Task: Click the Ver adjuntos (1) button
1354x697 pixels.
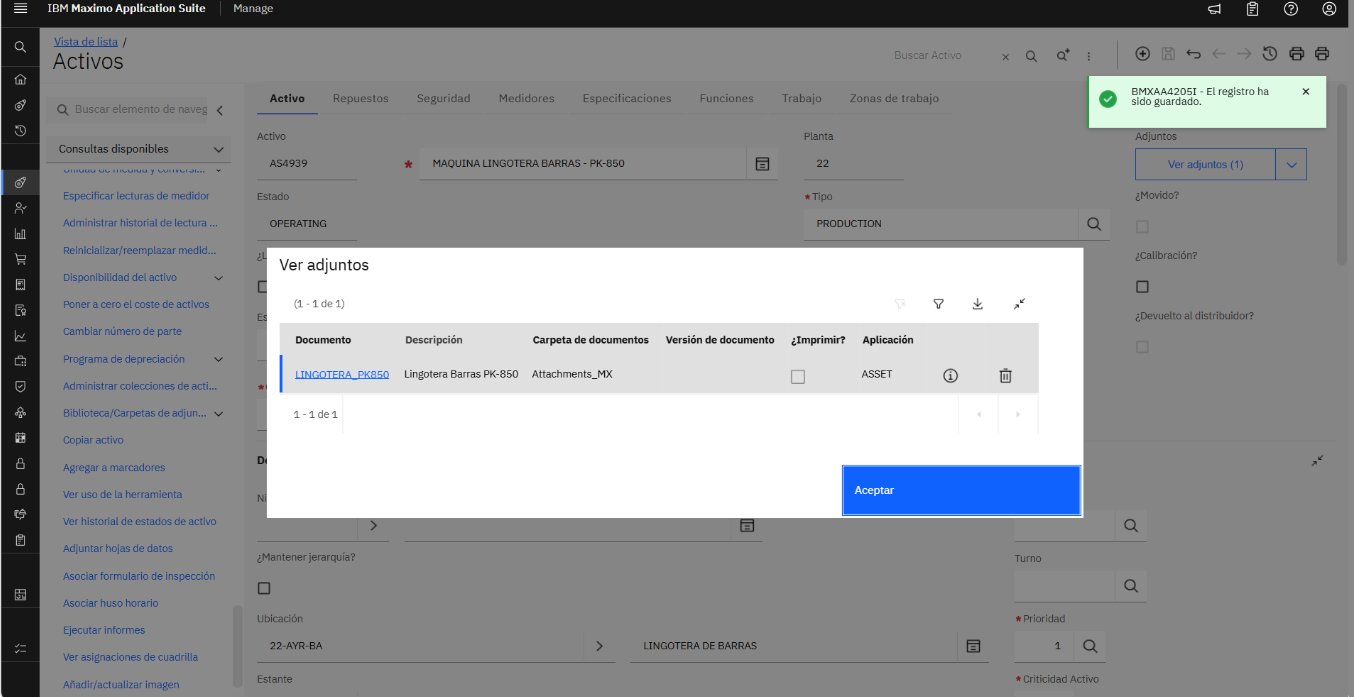Action: 1205,164
